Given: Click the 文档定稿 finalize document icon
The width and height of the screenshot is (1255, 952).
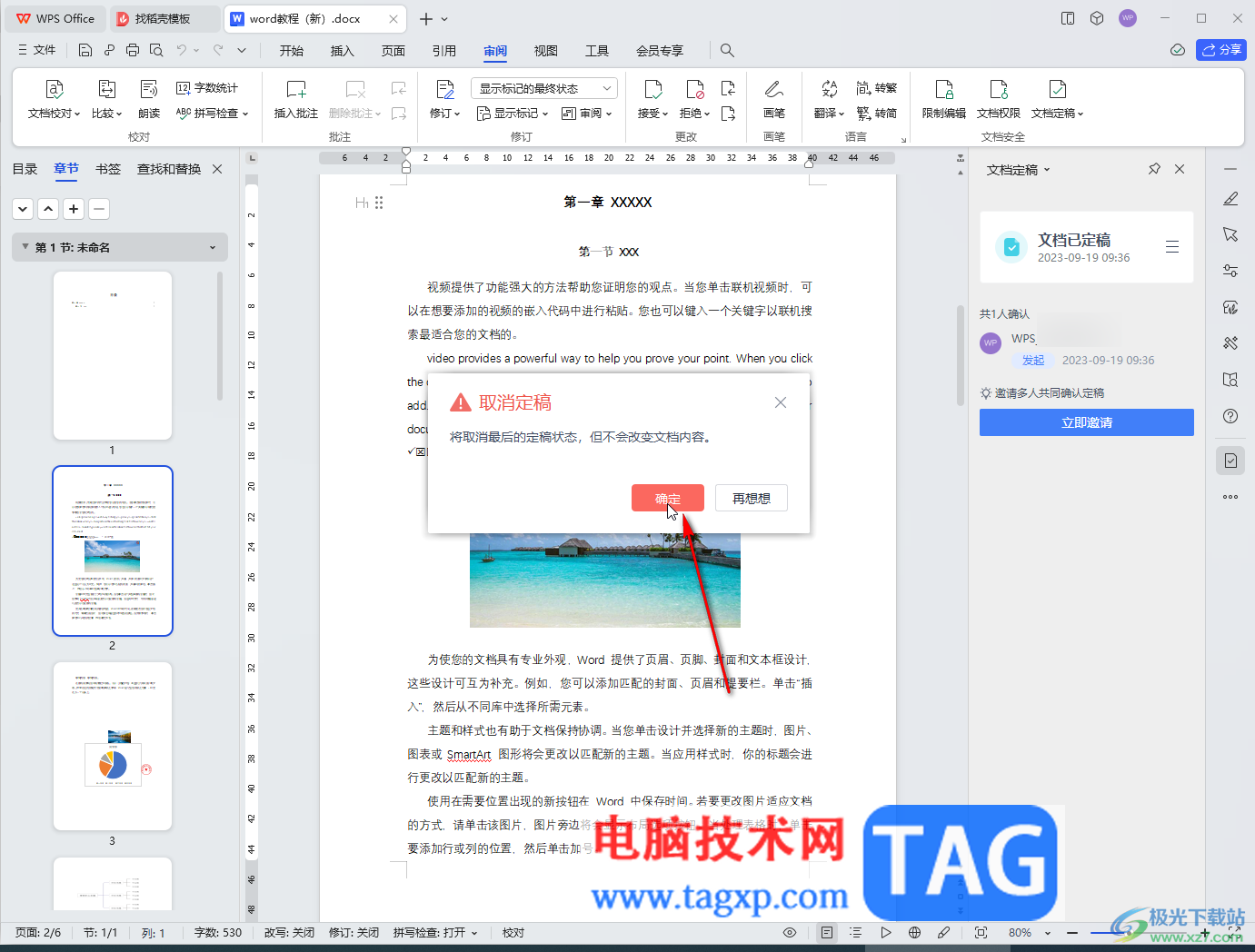Looking at the screenshot, I should [x=1058, y=100].
